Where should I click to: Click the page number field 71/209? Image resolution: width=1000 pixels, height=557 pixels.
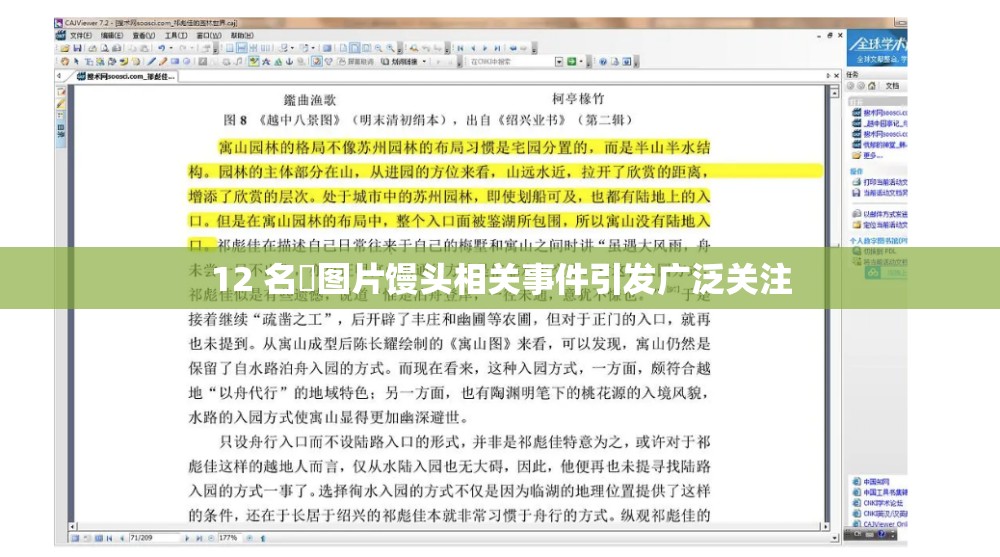pyautogui.click(x=154, y=538)
